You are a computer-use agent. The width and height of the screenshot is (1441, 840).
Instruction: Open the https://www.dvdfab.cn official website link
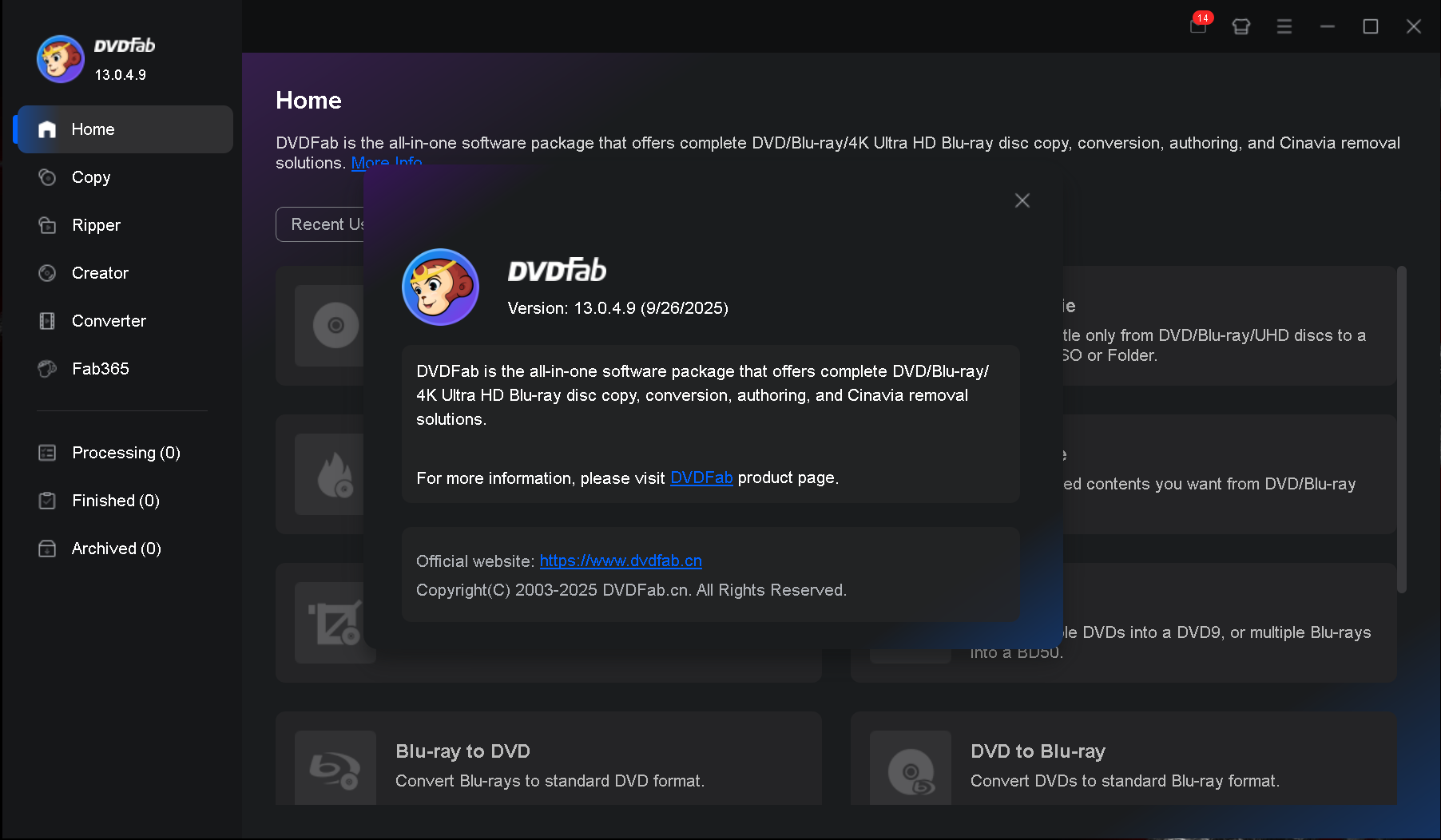[620, 561]
